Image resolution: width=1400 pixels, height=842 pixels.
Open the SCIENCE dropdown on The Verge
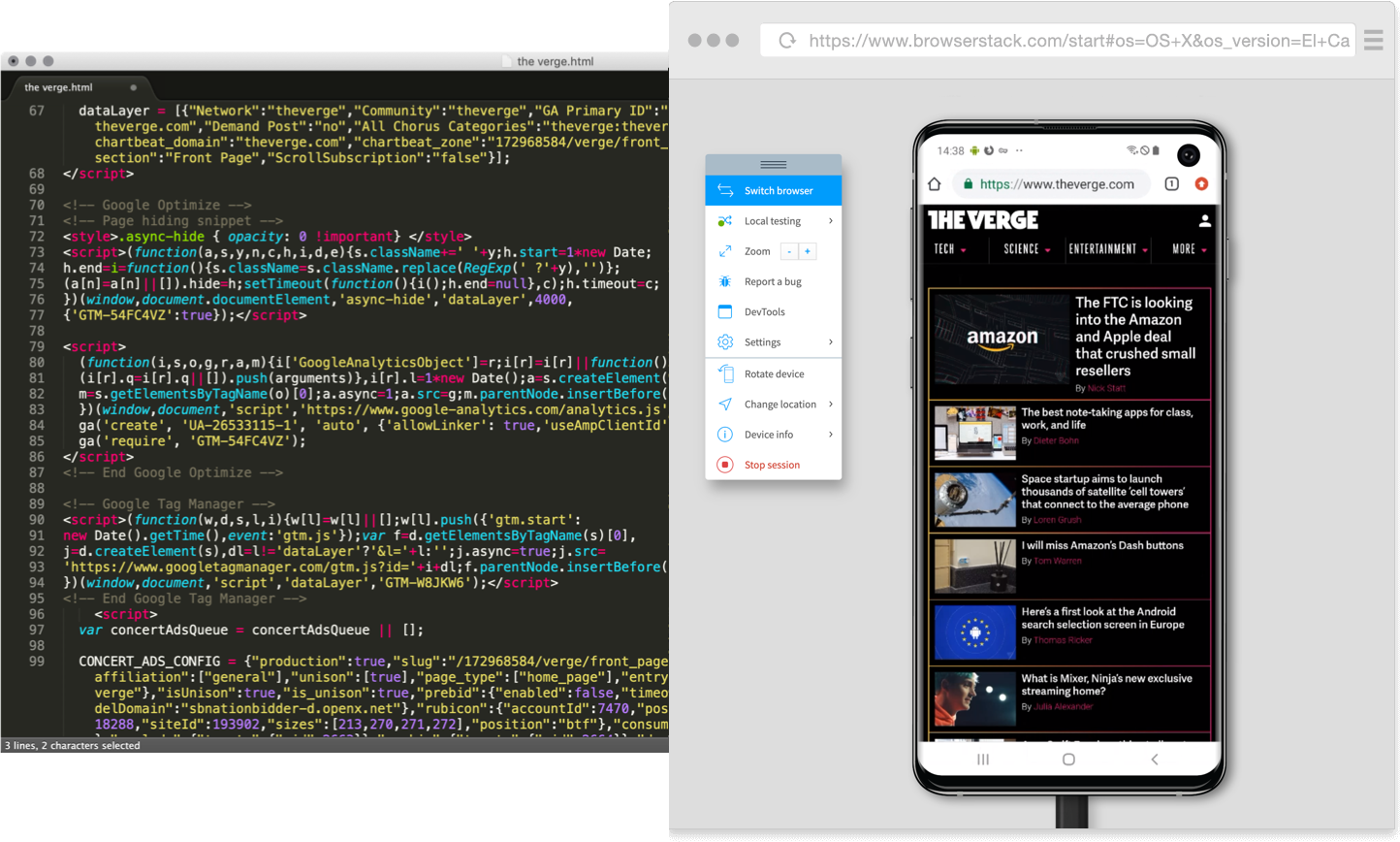pos(1027,249)
